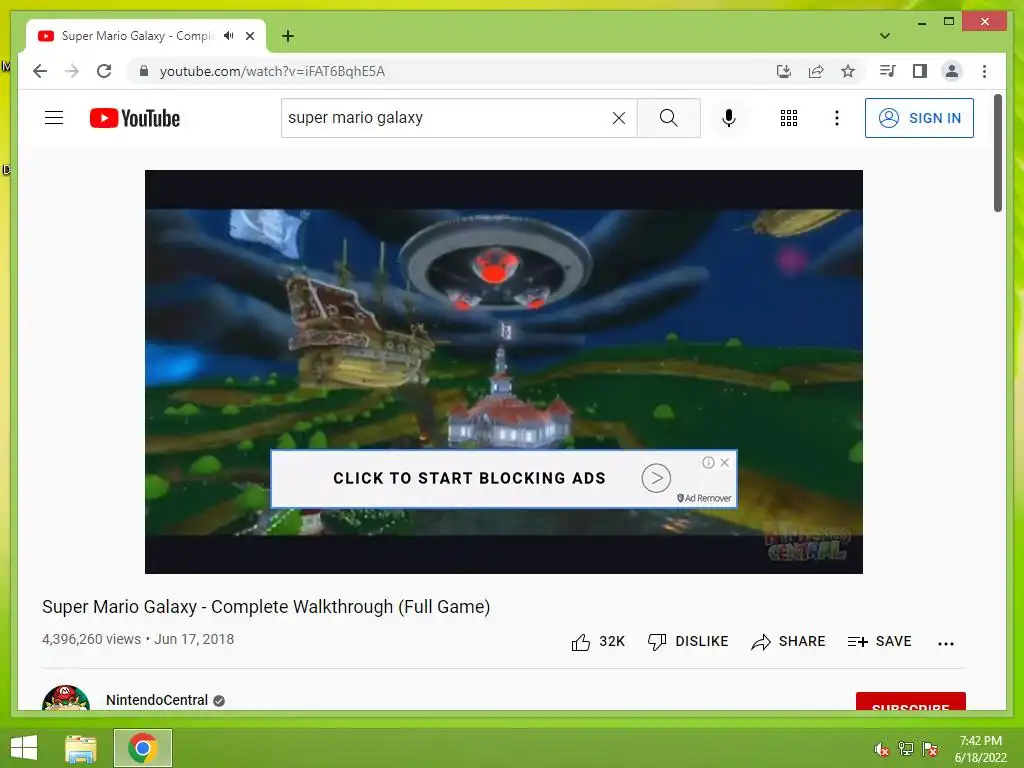Click Chrome taskbar icon
The height and width of the screenshot is (768, 1024).
pyautogui.click(x=142, y=748)
